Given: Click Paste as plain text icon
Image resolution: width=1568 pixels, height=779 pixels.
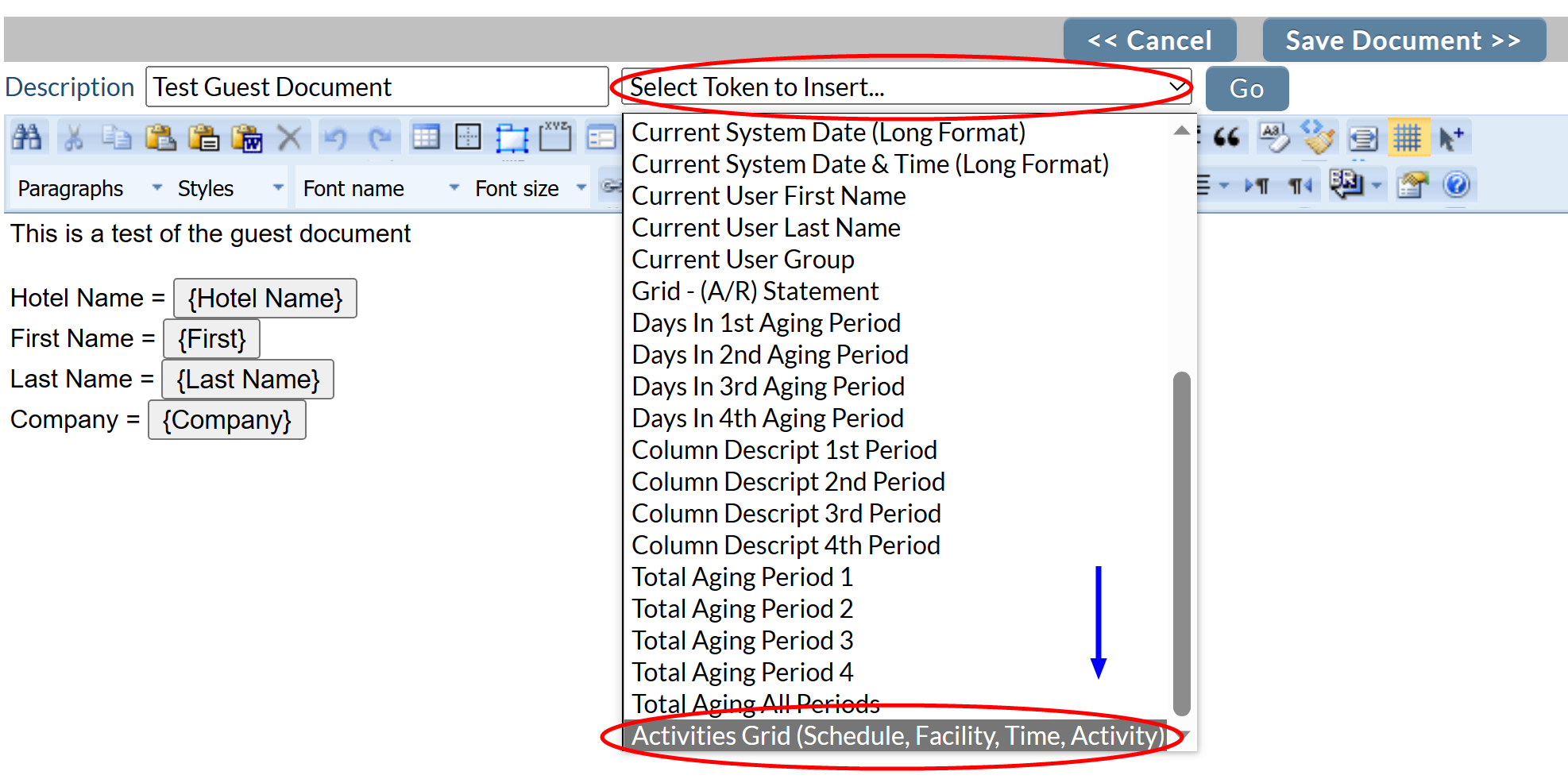Looking at the screenshot, I should (x=204, y=138).
